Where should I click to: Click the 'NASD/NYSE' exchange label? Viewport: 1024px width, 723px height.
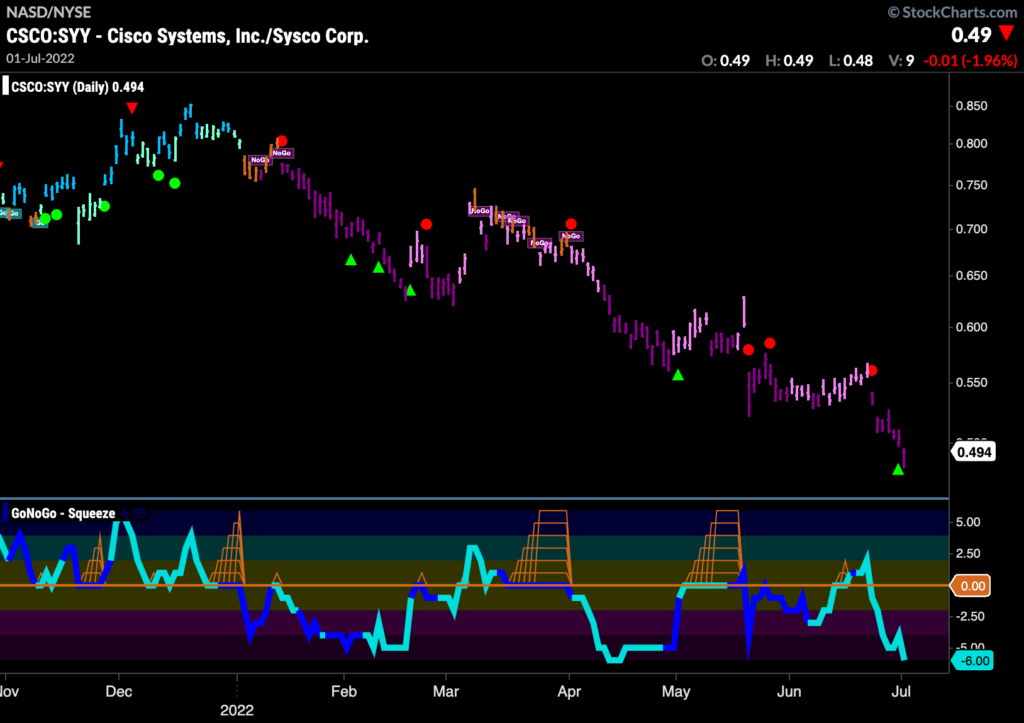coord(48,12)
